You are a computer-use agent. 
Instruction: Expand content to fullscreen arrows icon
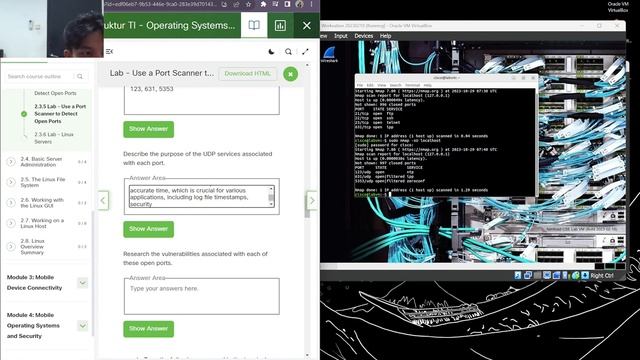point(305,51)
